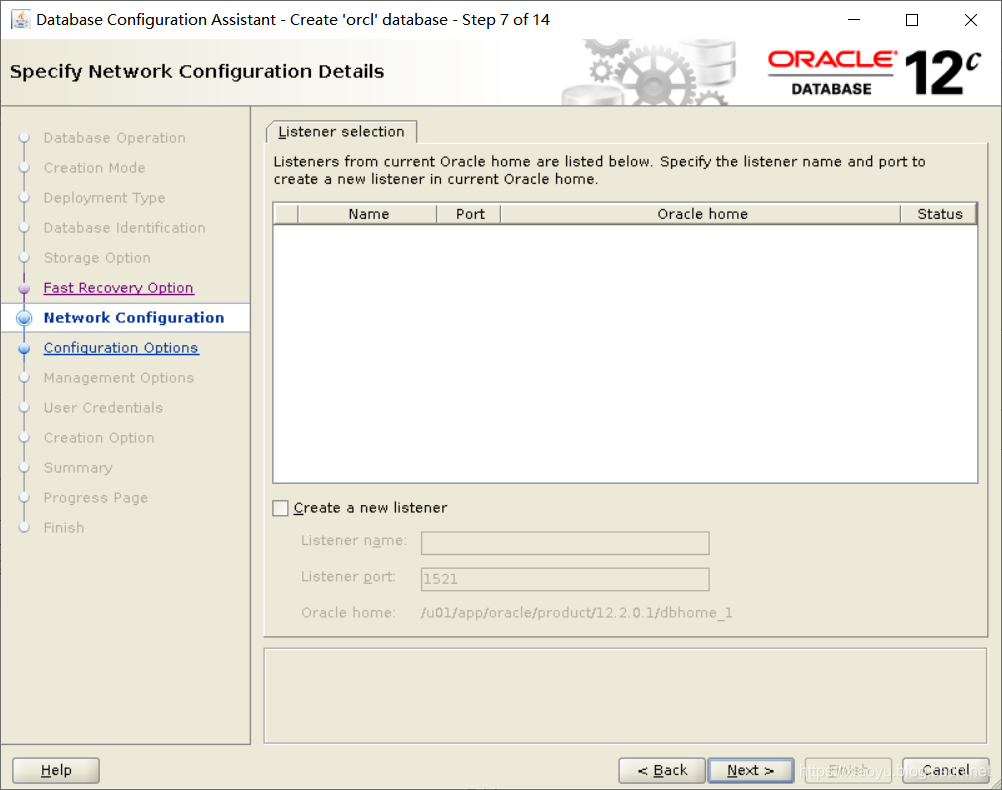This screenshot has height=790, width=1002.
Task: Click the Creation Mode step label
Action: [x=95, y=168]
